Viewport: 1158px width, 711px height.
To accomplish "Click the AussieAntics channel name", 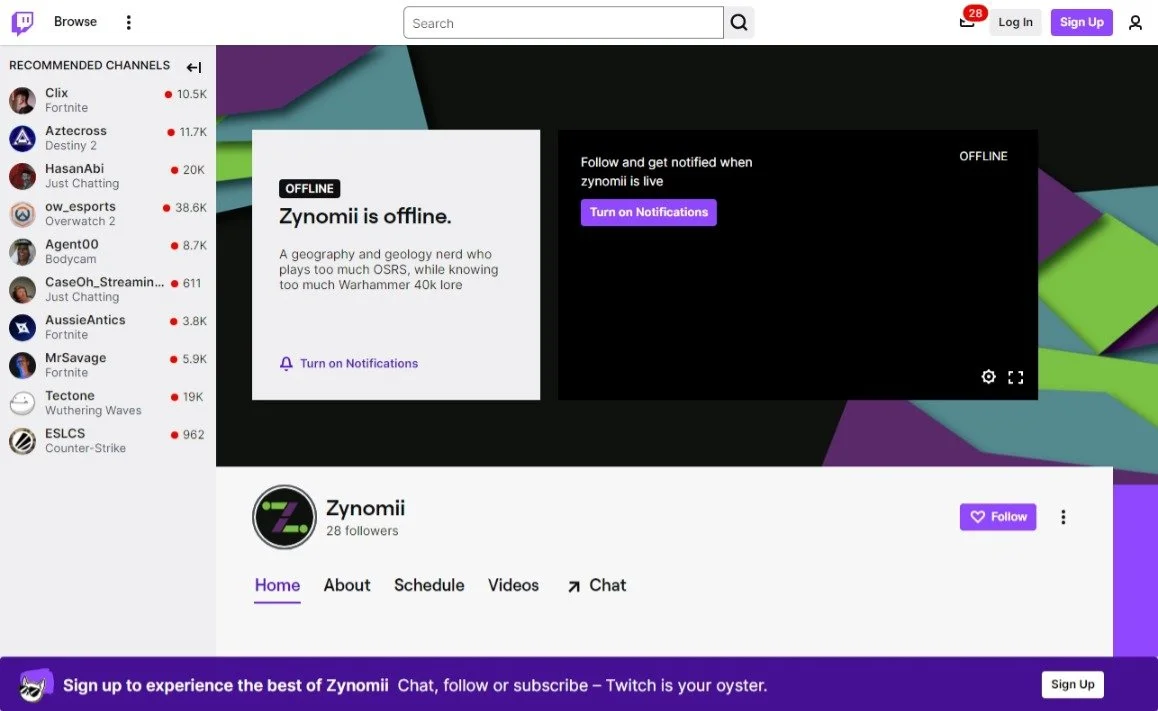I will (85, 320).
